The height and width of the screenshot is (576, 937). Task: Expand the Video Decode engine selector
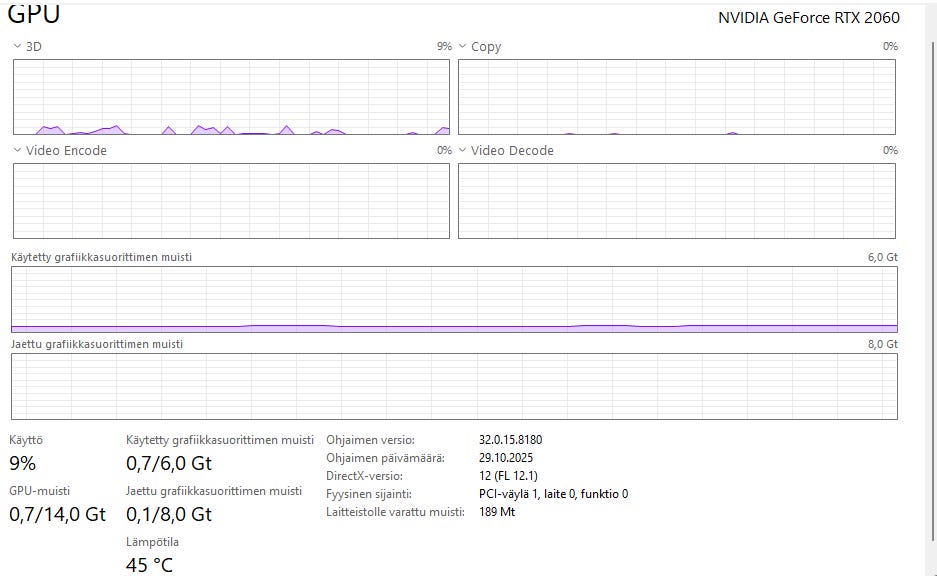click(x=463, y=151)
